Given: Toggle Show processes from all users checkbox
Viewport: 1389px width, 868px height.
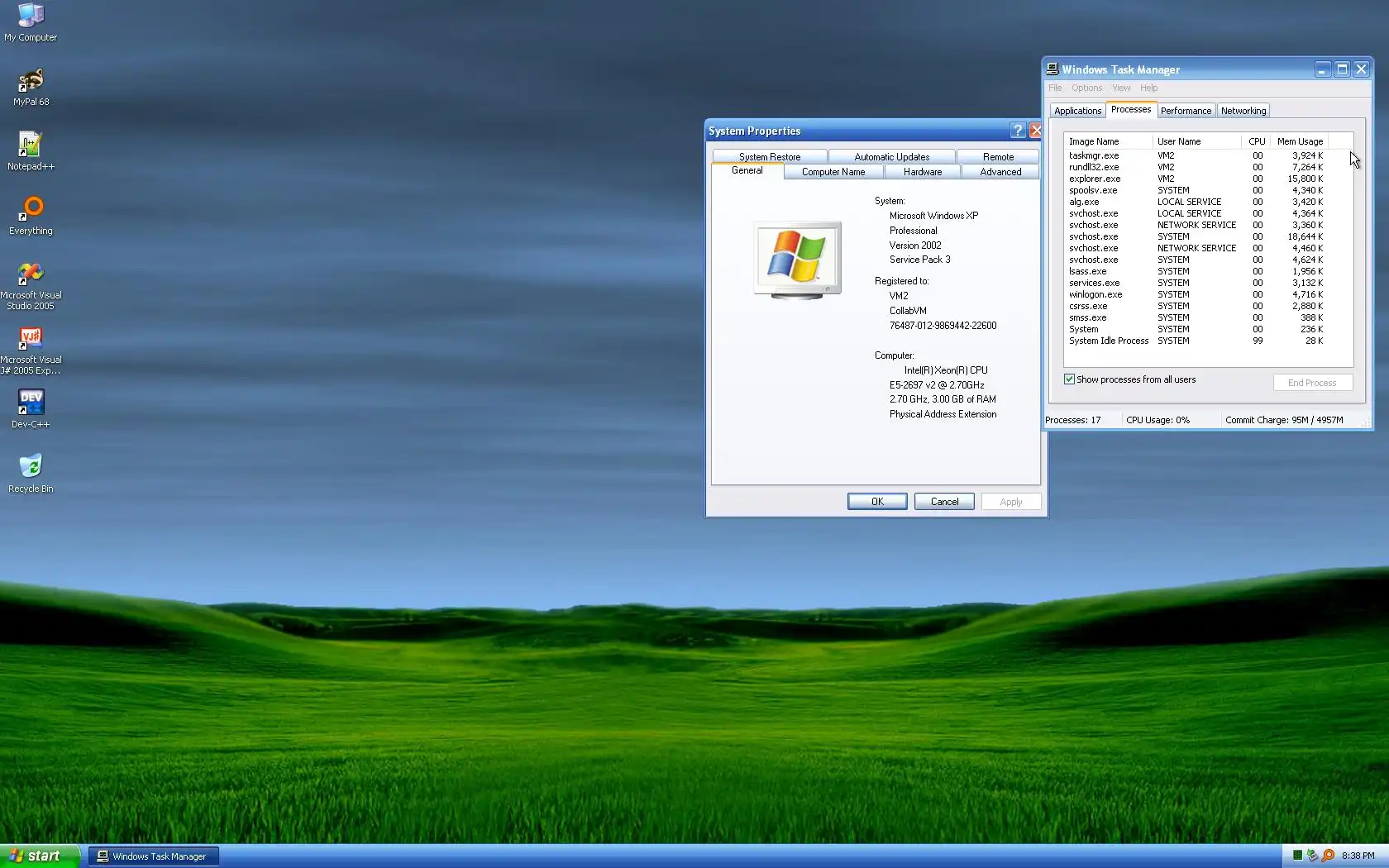Looking at the screenshot, I should [x=1069, y=379].
